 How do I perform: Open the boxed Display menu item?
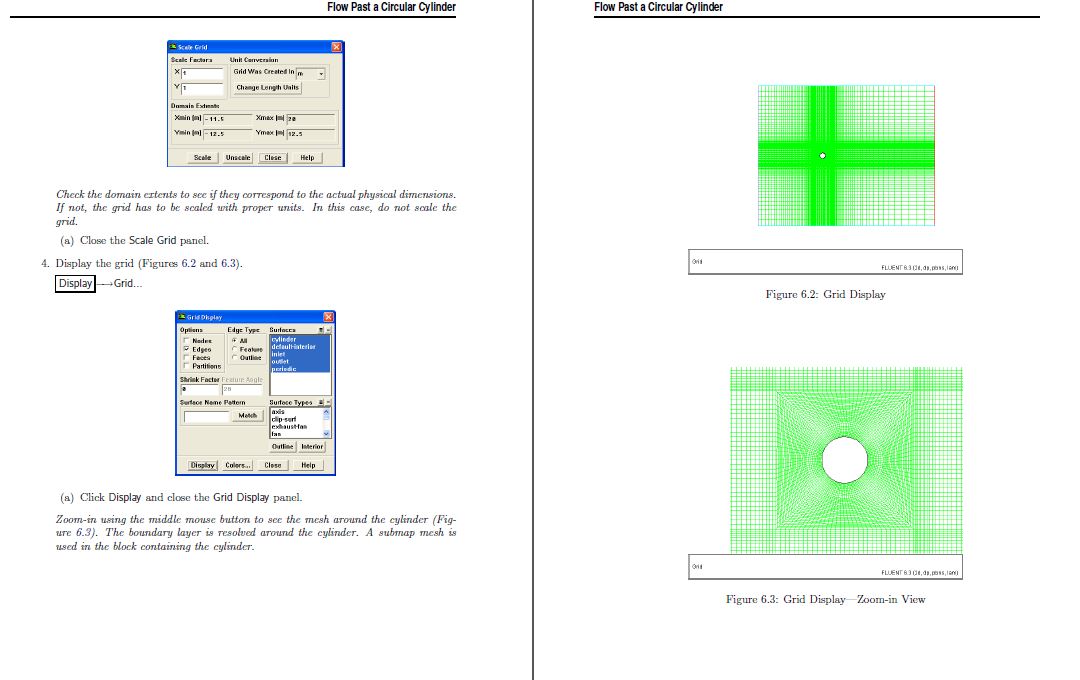(x=75, y=284)
